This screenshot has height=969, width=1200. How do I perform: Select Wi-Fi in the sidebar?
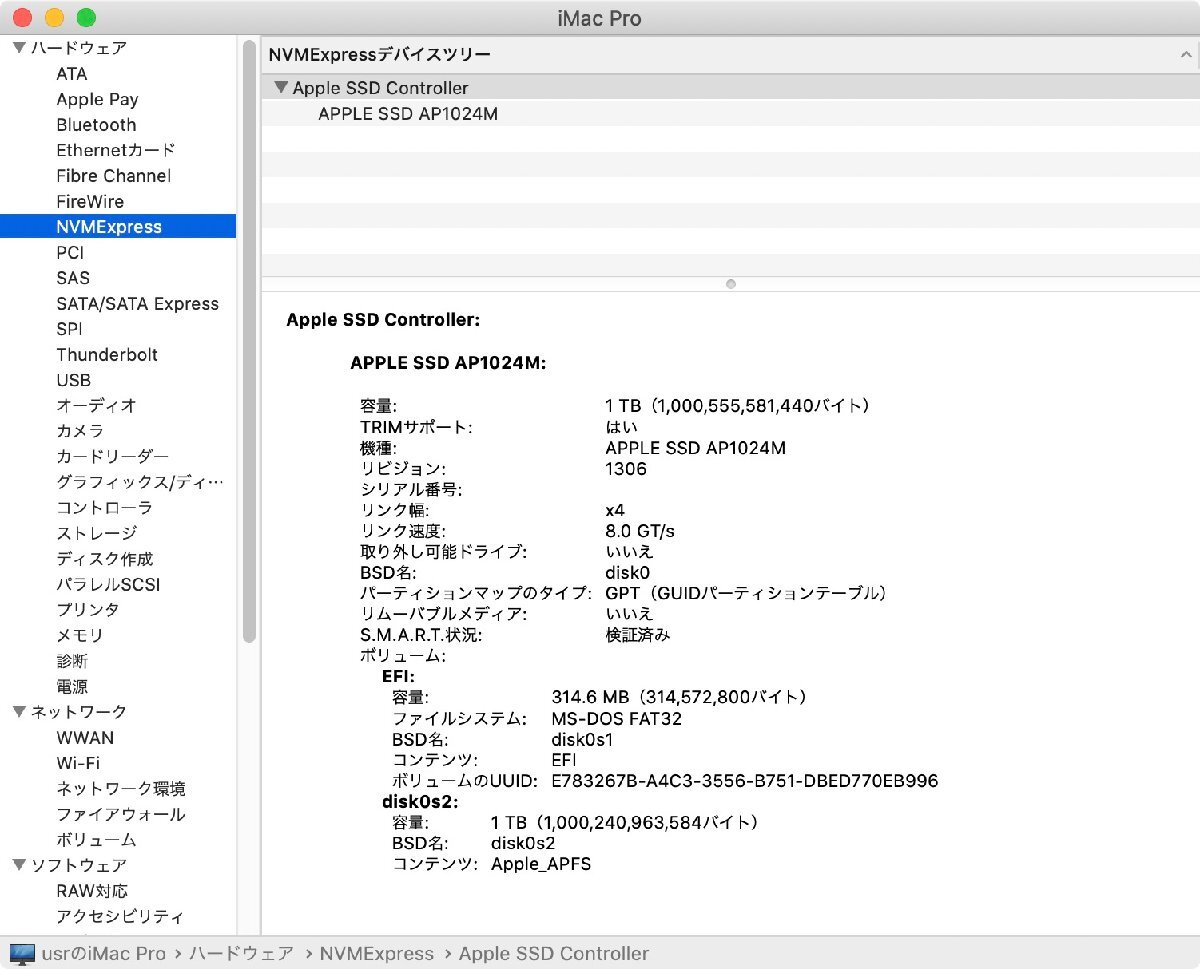tap(78, 763)
